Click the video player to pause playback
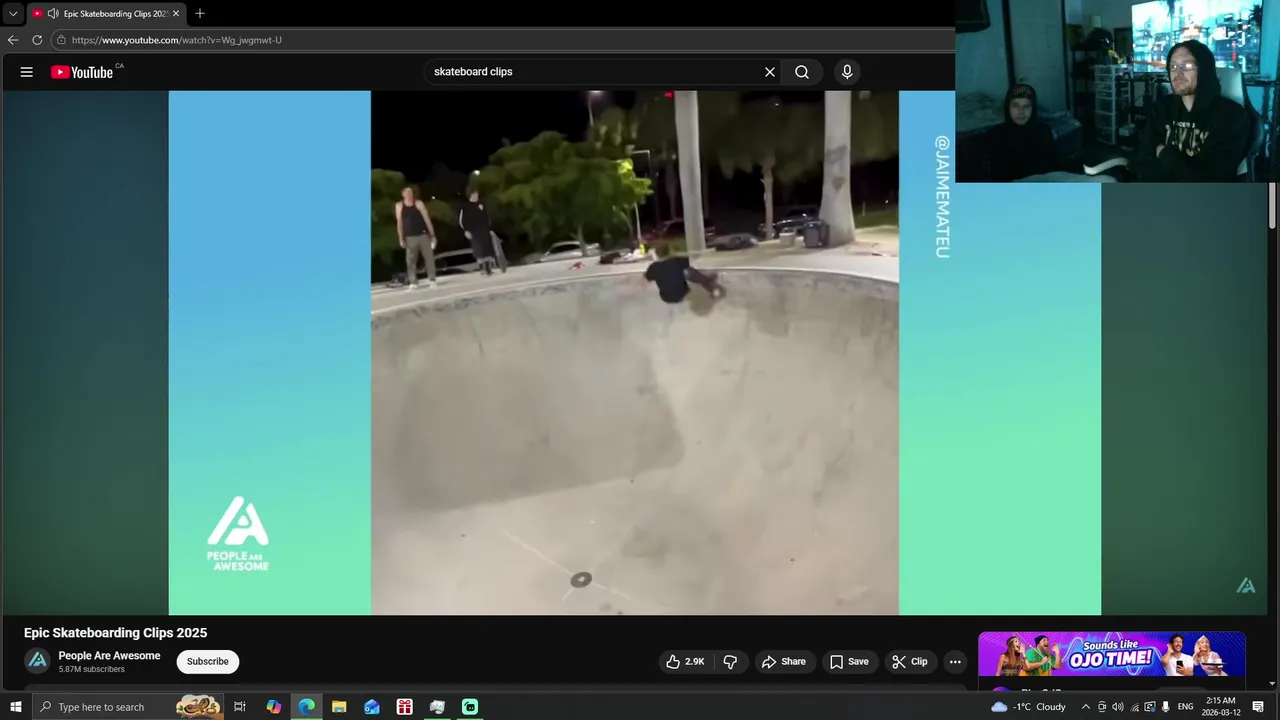 point(635,352)
